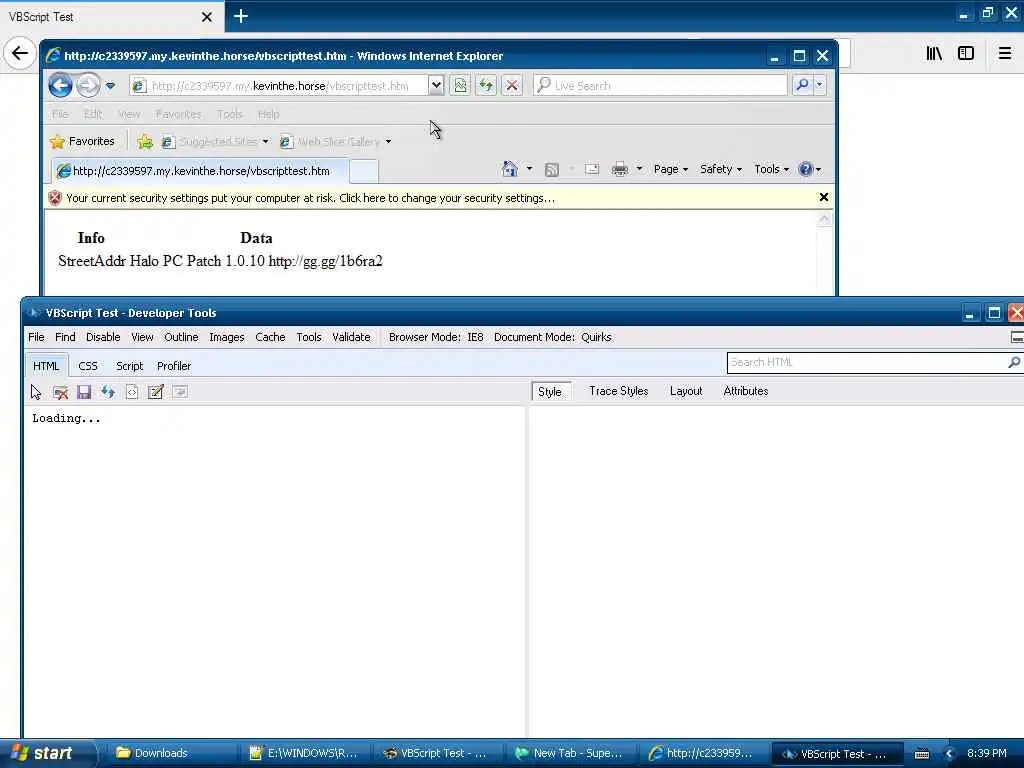This screenshot has height=768, width=1024.
Task: Switch to the Profiler tab
Action: coord(174,366)
